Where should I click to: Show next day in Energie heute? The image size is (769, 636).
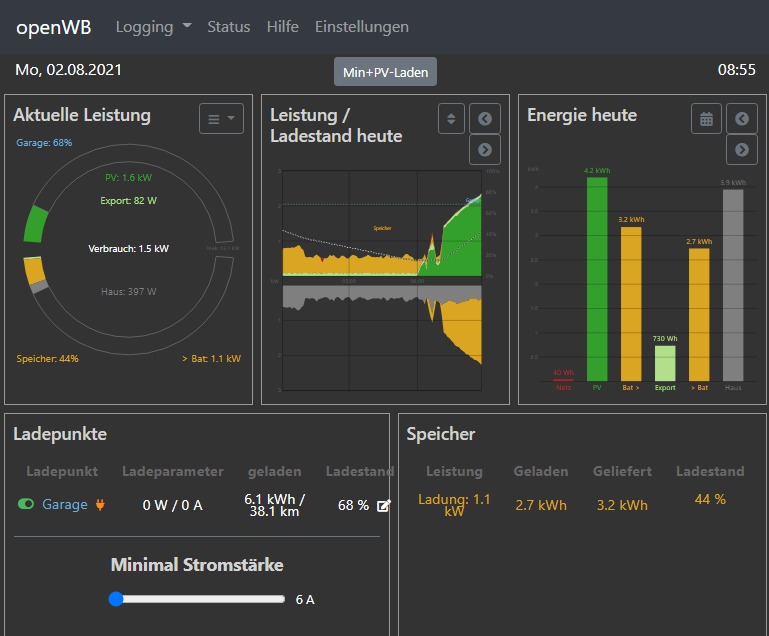[741, 150]
